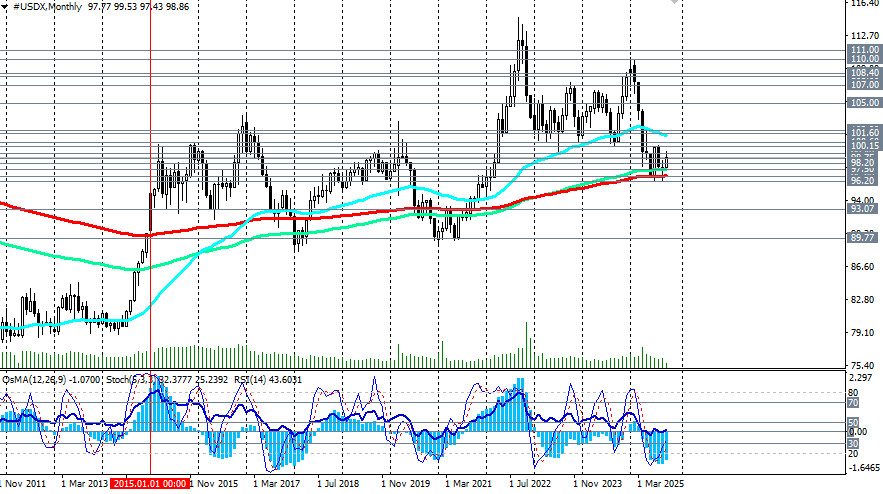Screen dimensions: 883x494
Task: Click the Stoch(5,3,3) indicator label
Action: [x=131, y=380]
